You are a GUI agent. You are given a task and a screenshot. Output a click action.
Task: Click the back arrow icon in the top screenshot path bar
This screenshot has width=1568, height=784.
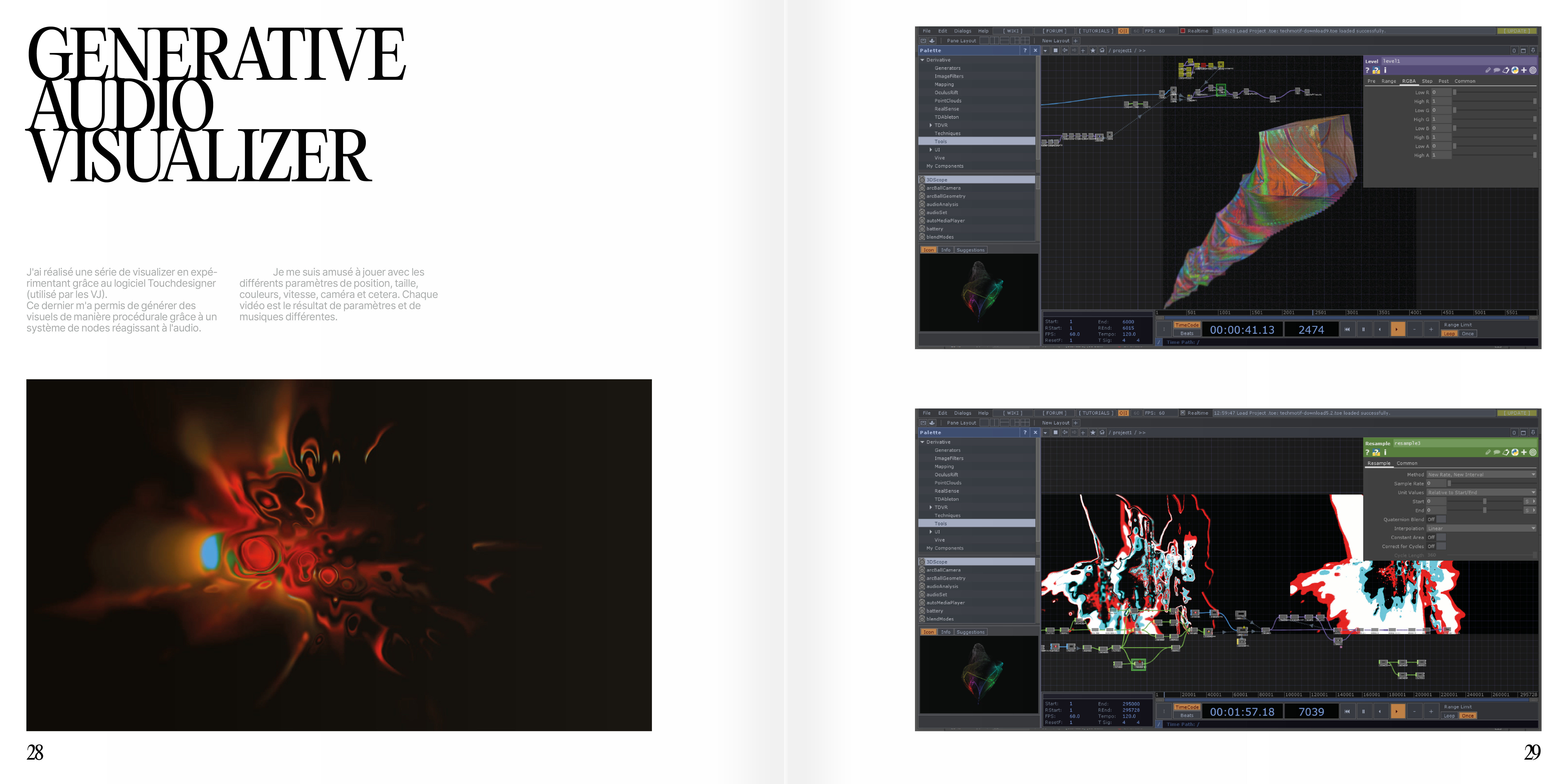1065,51
